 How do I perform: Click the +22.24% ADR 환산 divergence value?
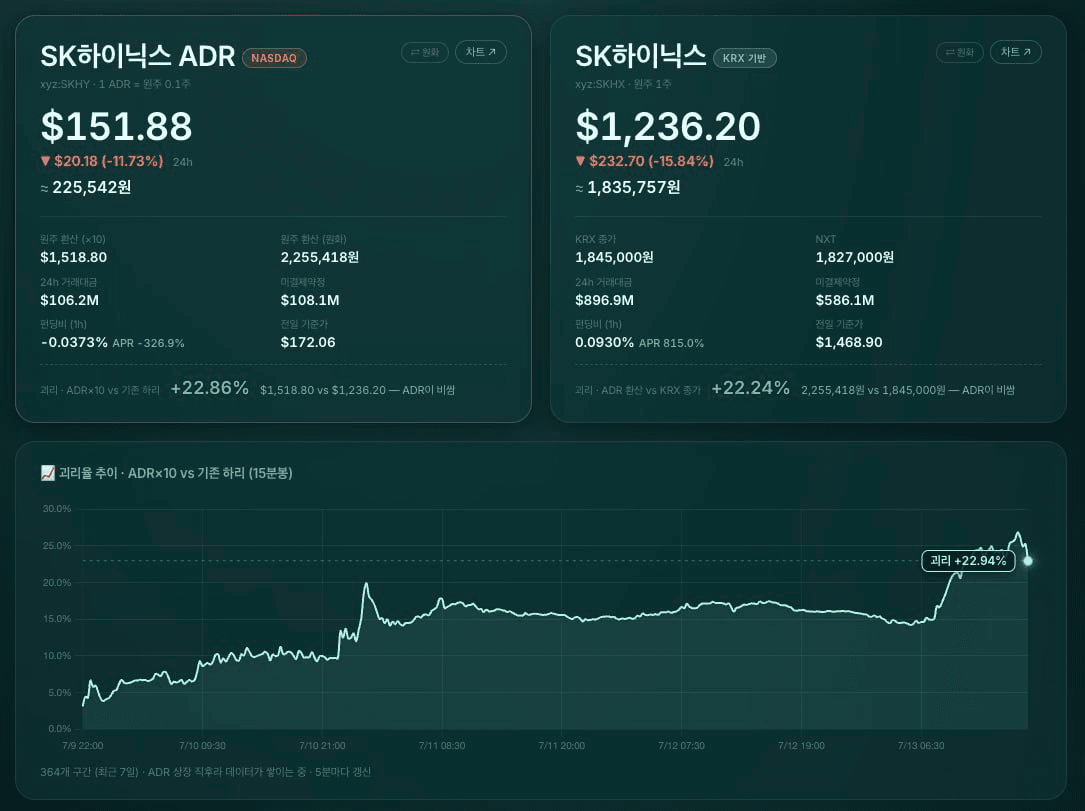pos(751,388)
